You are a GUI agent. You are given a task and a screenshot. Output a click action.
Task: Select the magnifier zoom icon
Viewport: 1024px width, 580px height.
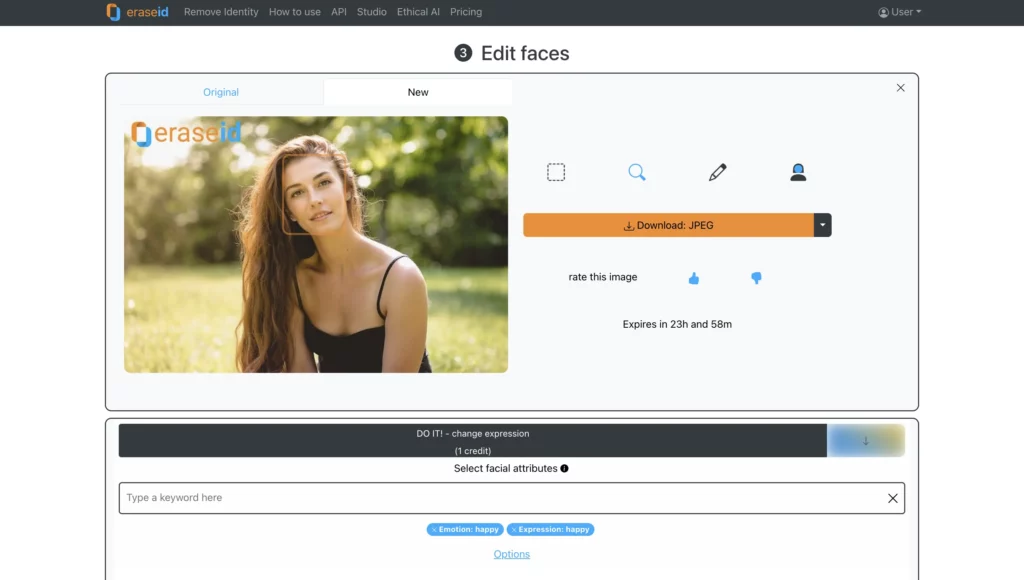pos(637,172)
